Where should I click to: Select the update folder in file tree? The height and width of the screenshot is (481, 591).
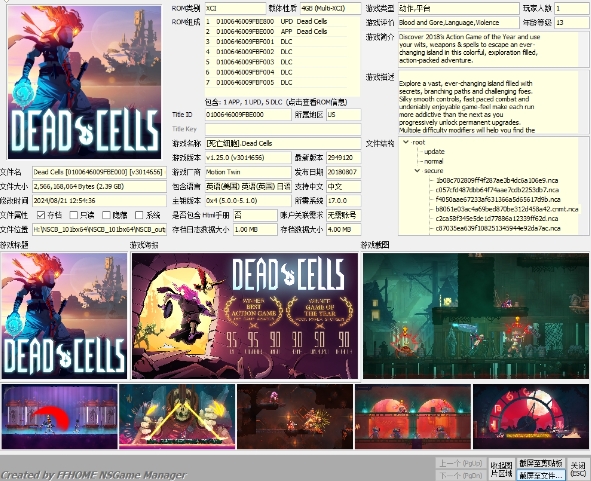pyautogui.click(x=434, y=152)
